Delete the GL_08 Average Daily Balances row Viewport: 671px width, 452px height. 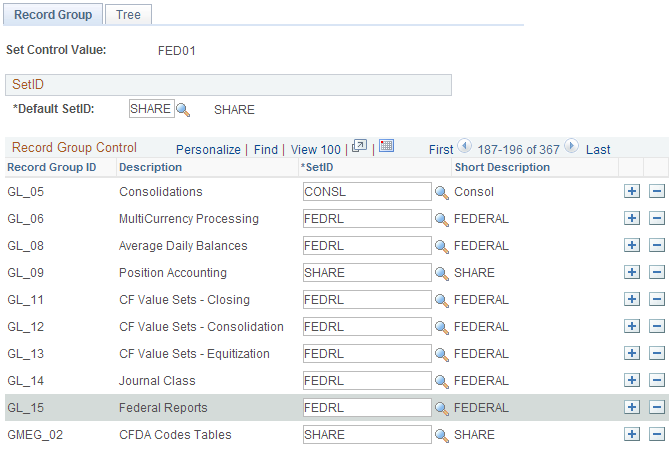coord(656,245)
